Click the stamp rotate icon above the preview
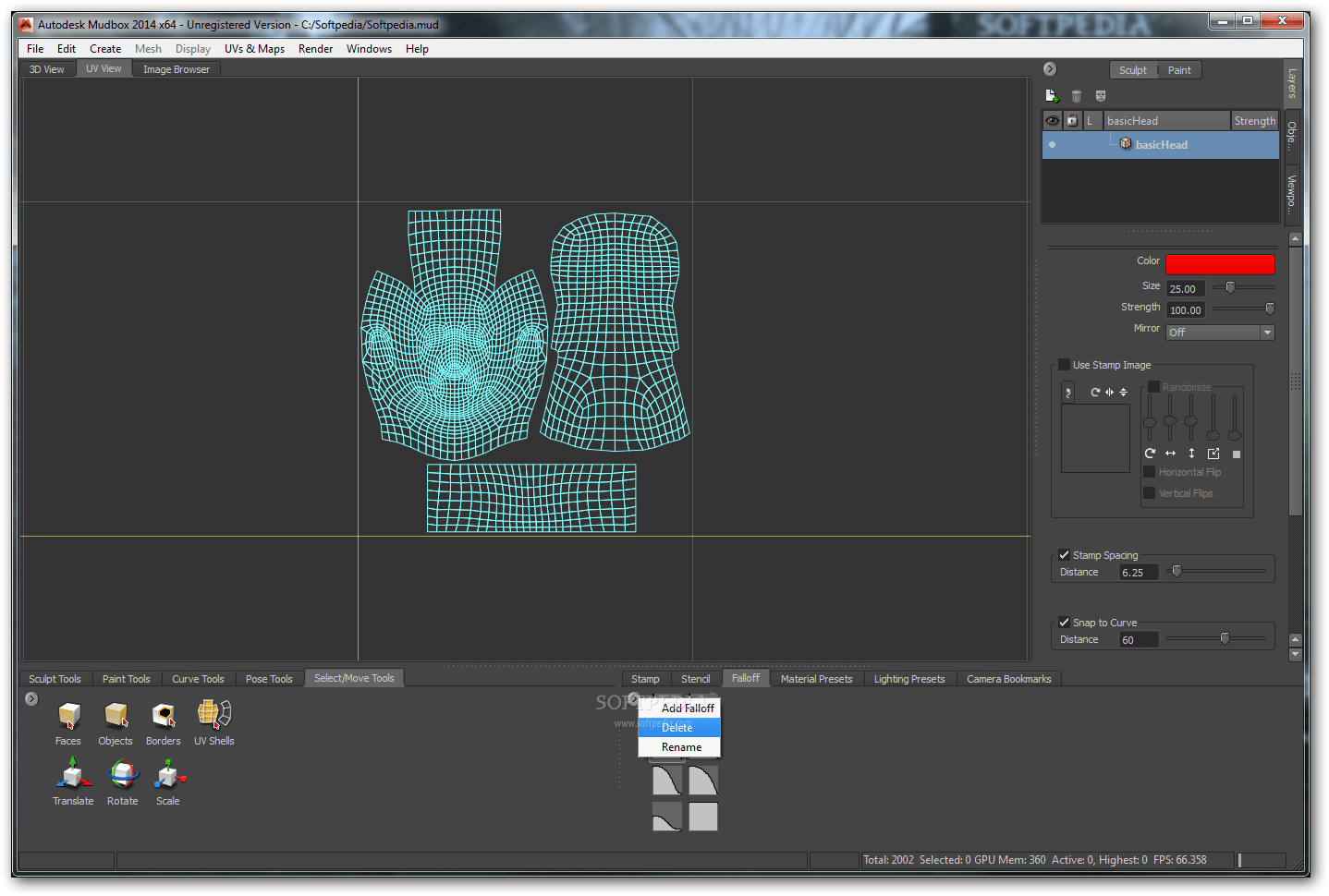This screenshot has width=1329, height=896. 1095,393
